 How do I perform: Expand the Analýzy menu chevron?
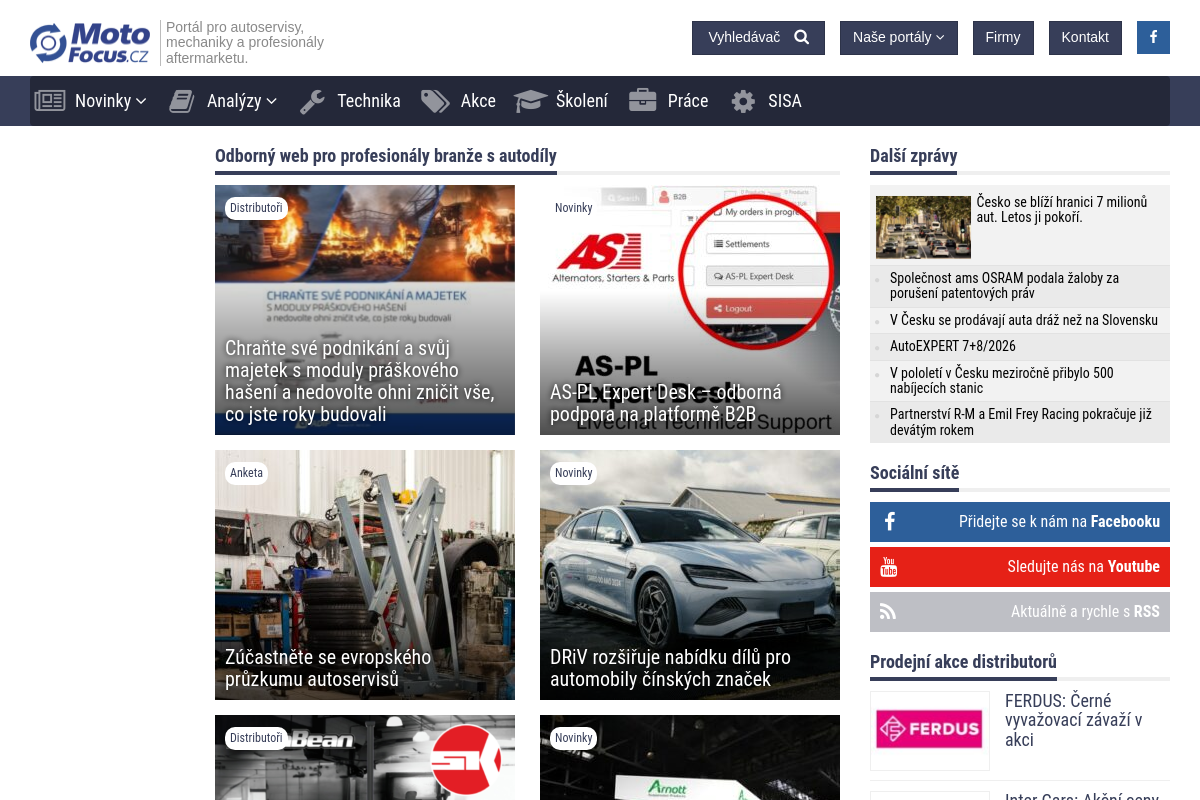271,101
